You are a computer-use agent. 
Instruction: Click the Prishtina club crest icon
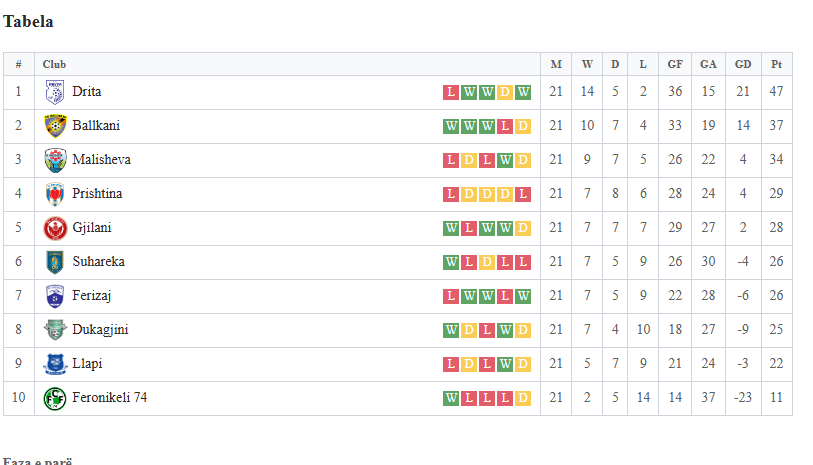pos(55,194)
